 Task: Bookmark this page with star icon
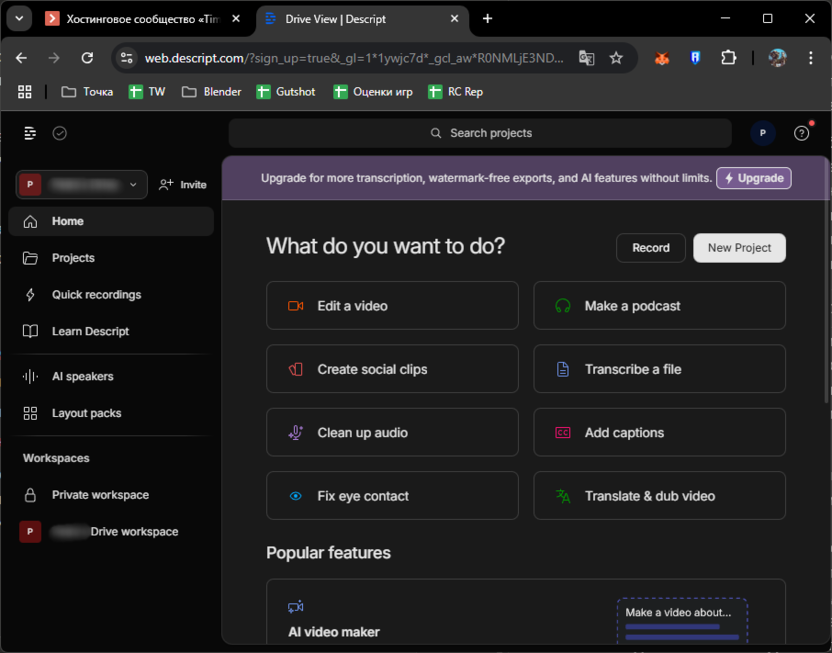[x=616, y=58]
